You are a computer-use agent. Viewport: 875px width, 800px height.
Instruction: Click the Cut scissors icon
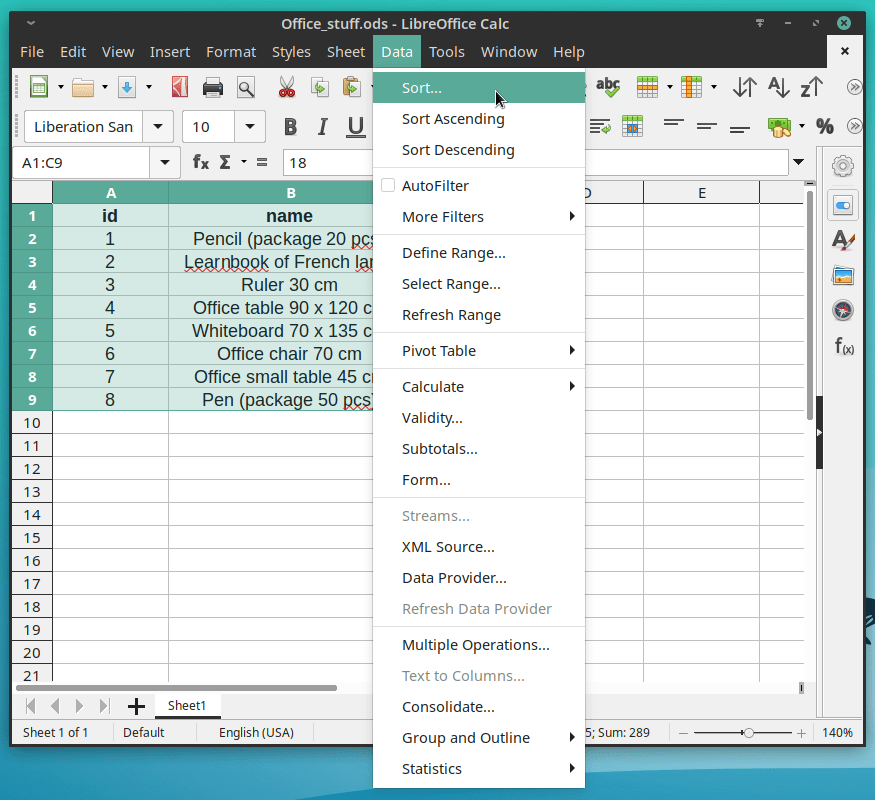[x=286, y=87]
